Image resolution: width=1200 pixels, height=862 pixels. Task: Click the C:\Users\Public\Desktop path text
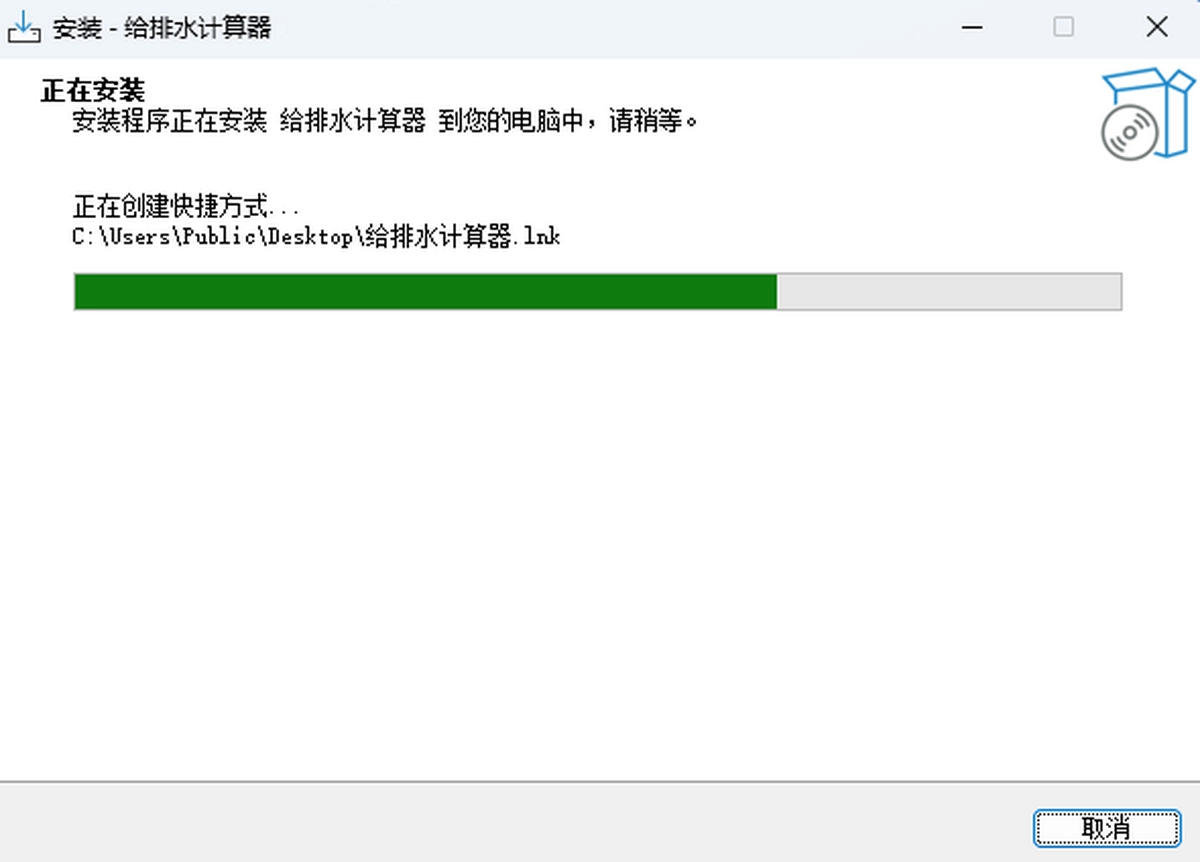pos(213,238)
